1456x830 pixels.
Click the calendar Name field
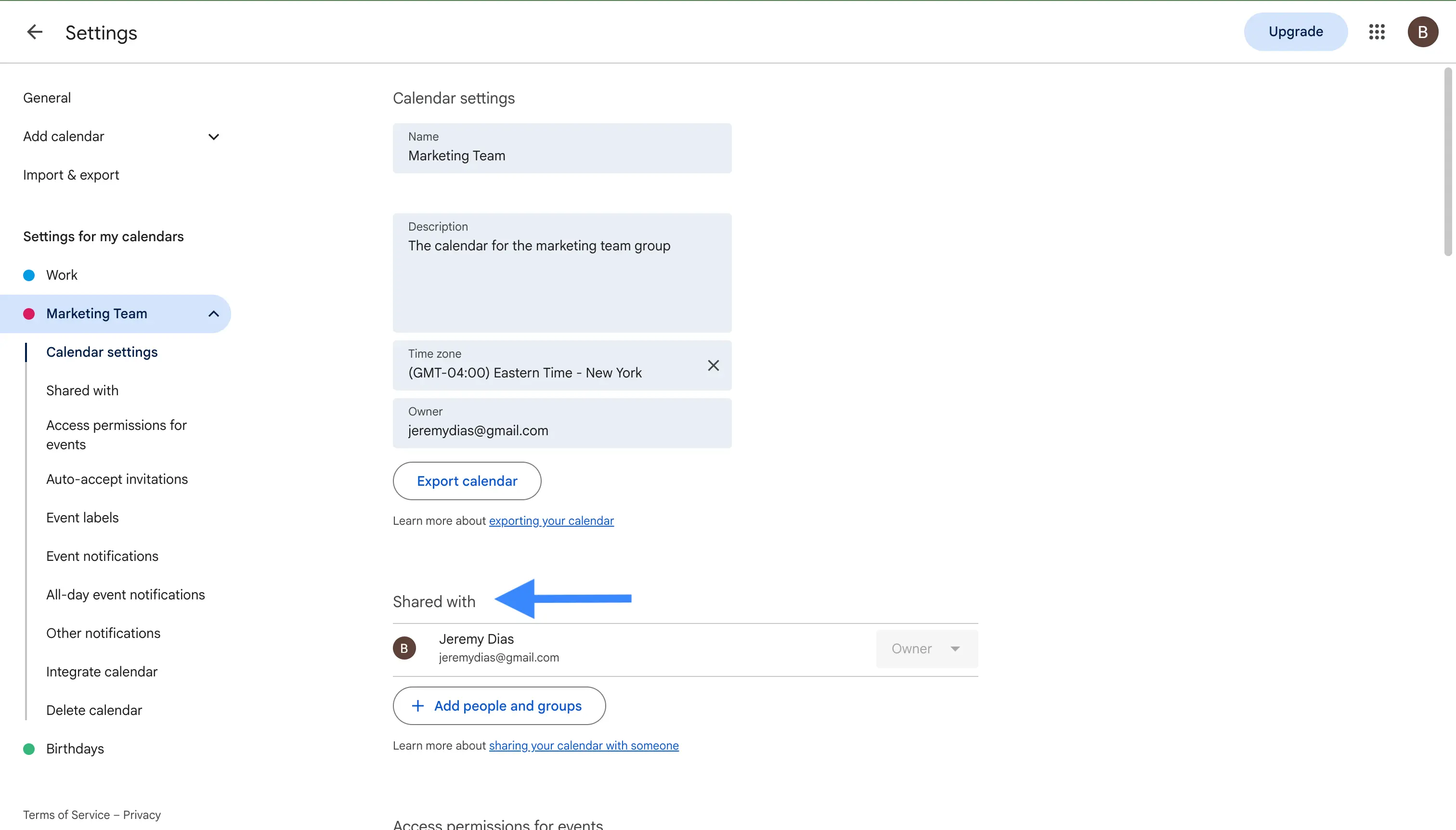click(562, 148)
